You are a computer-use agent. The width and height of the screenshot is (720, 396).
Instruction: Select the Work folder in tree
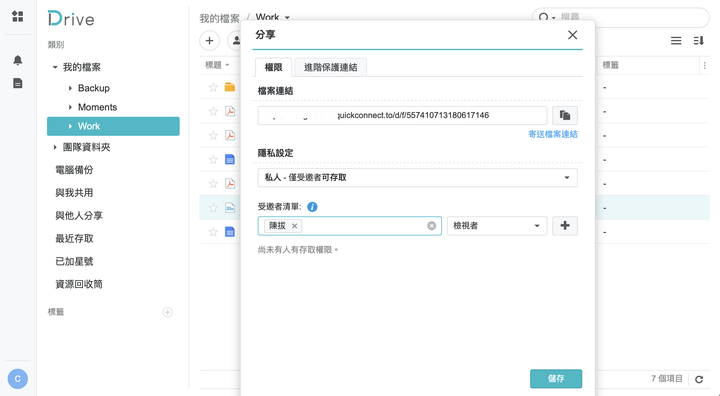[x=113, y=126]
